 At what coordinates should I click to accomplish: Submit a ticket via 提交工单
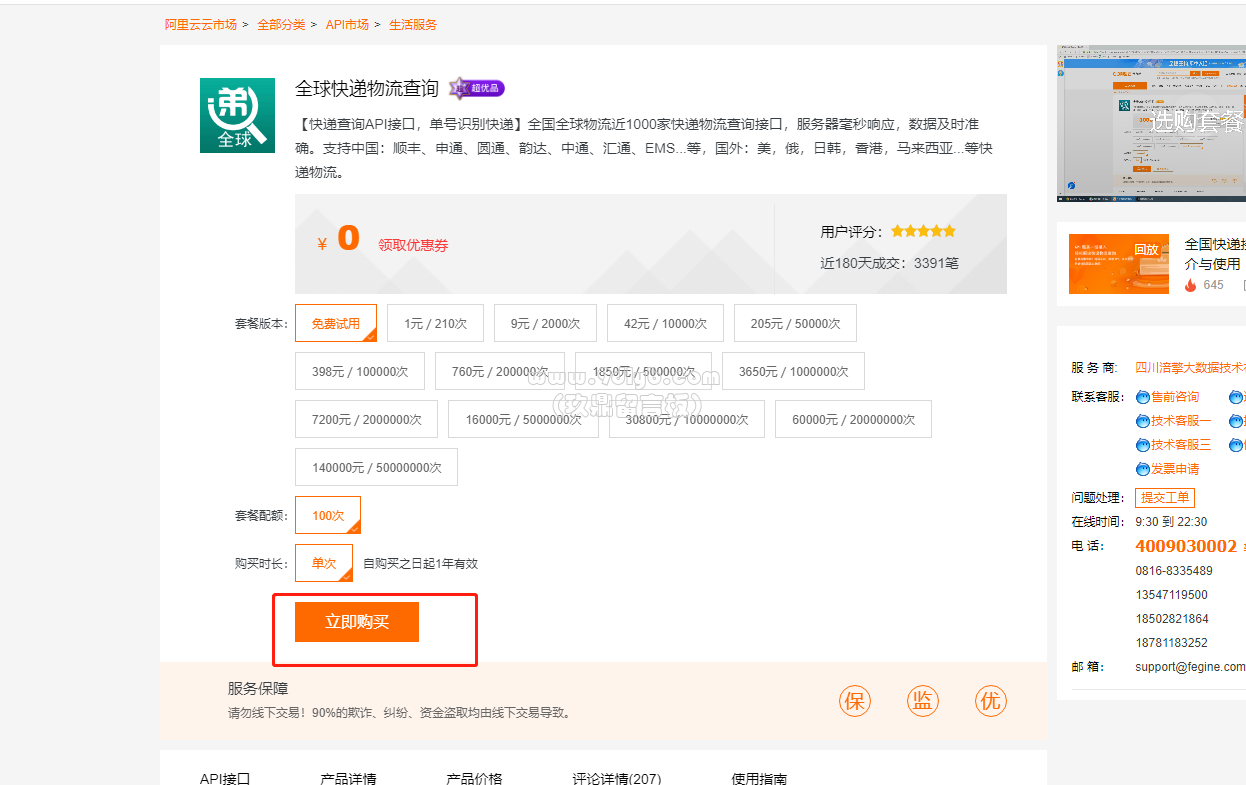click(x=1165, y=497)
